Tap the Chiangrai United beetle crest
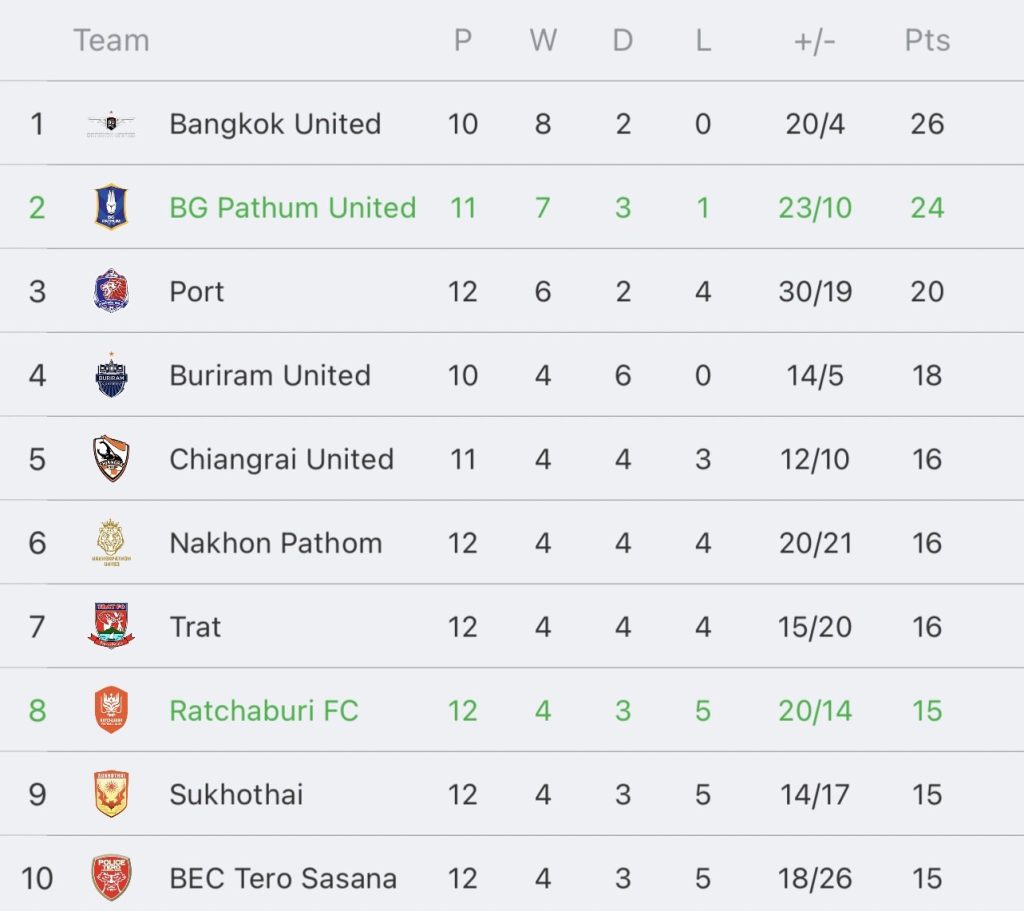Viewport: 1024px width, 911px height. click(111, 458)
